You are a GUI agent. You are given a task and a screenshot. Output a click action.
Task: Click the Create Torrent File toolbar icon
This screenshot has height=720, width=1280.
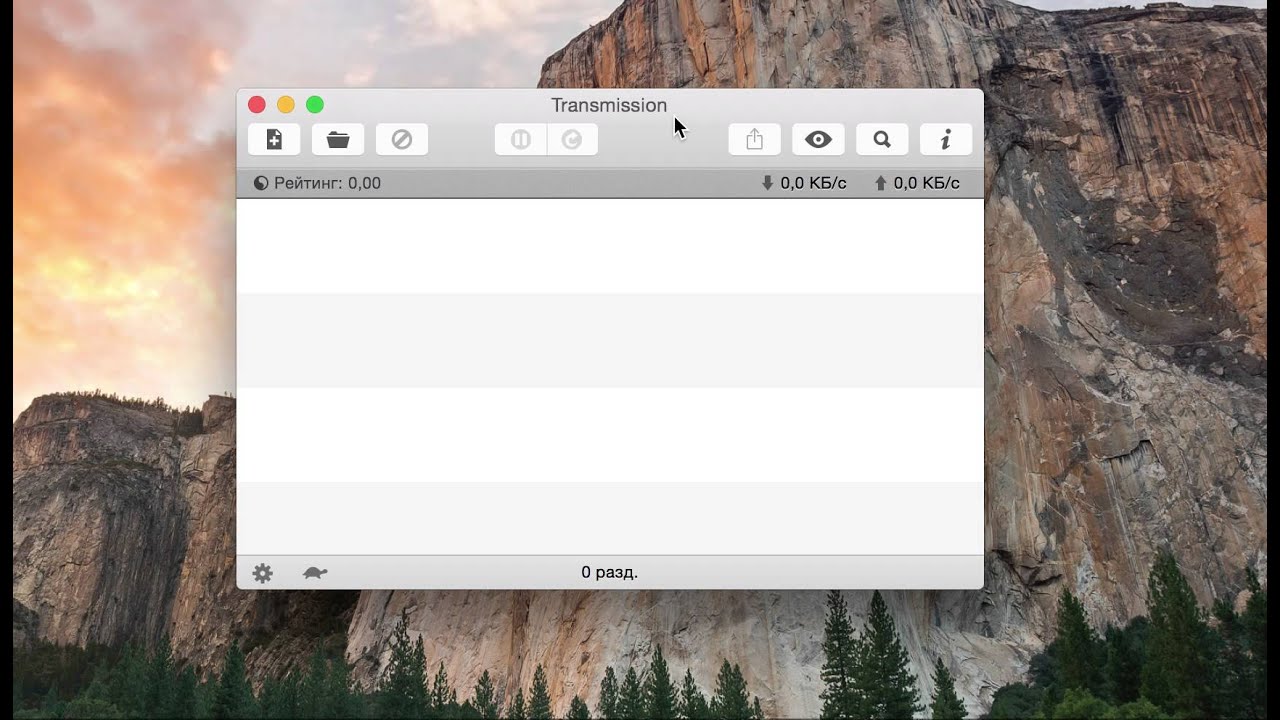point(274,140)
